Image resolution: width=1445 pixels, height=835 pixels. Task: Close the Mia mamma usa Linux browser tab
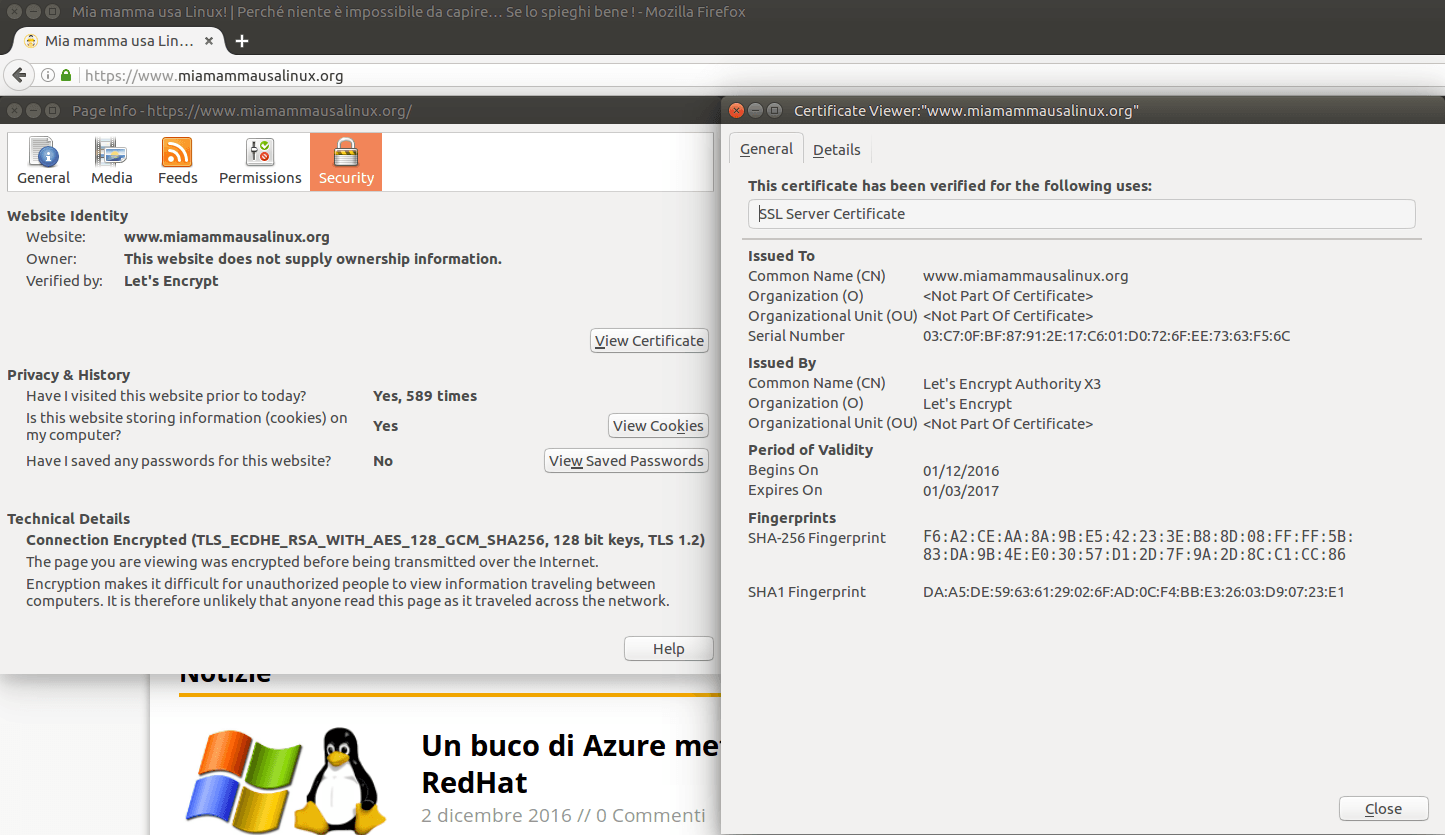209,41
